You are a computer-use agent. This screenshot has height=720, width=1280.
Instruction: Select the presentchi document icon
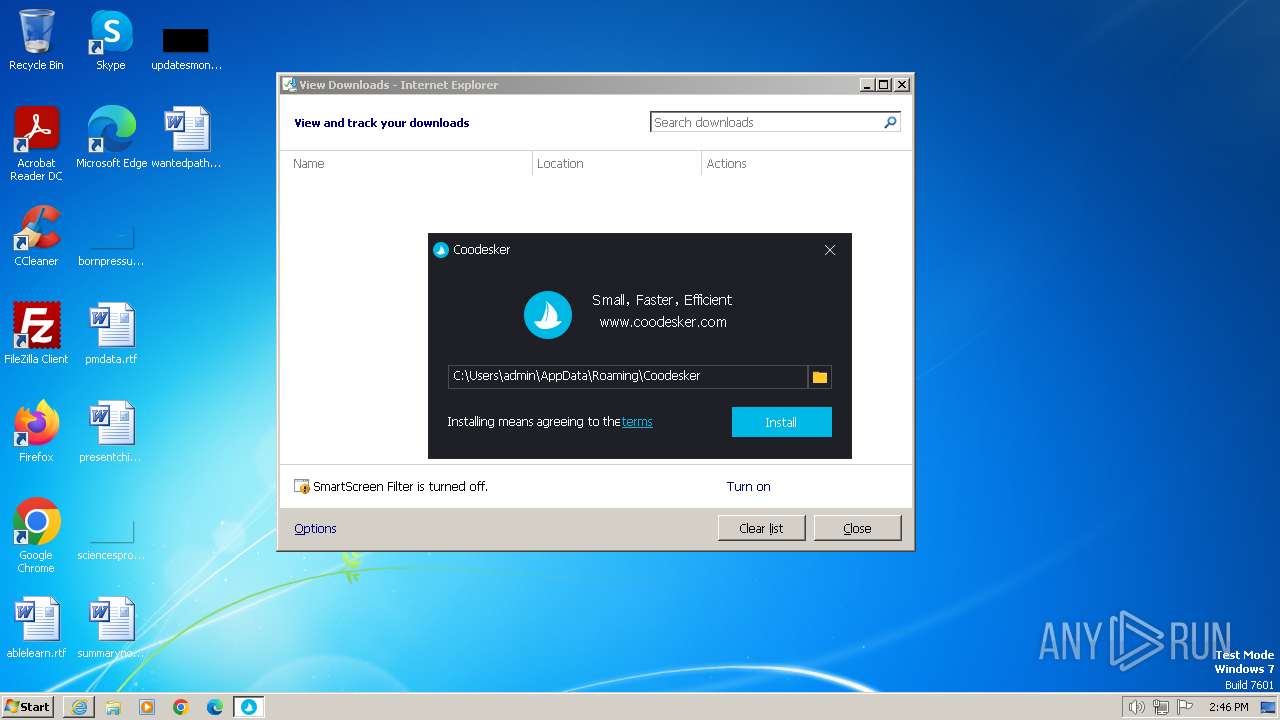coord(111,431)
